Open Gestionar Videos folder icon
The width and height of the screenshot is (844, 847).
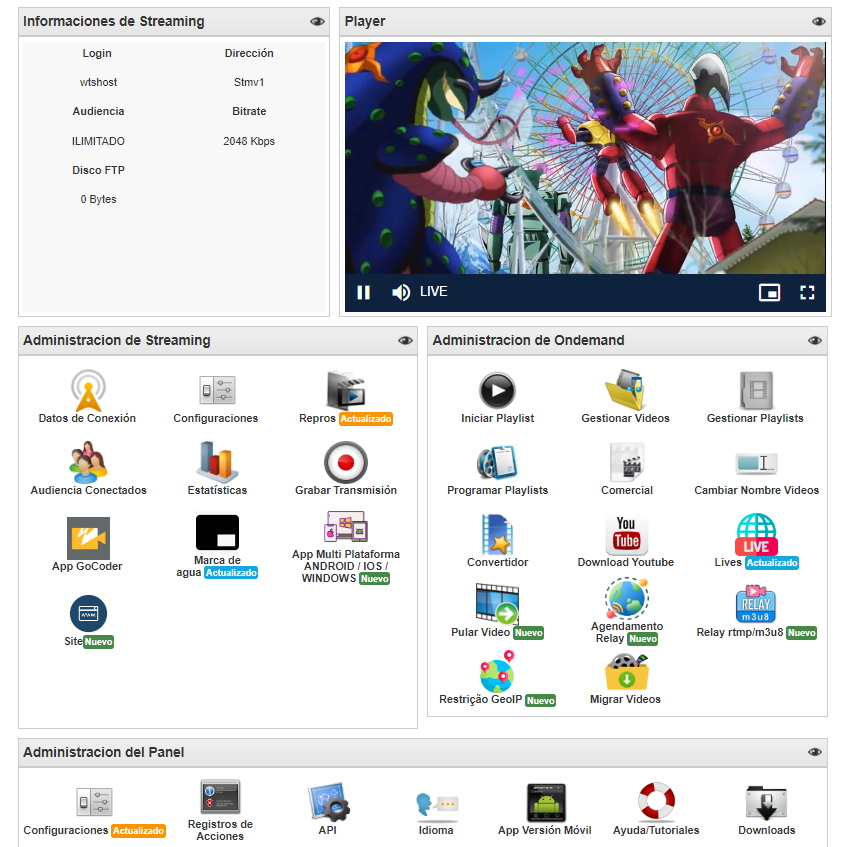tap(625, 390)
